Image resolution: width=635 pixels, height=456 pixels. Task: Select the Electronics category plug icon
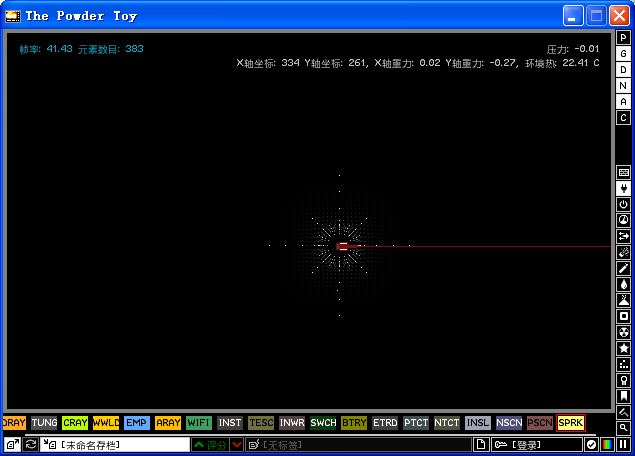[x=624, y=188]
